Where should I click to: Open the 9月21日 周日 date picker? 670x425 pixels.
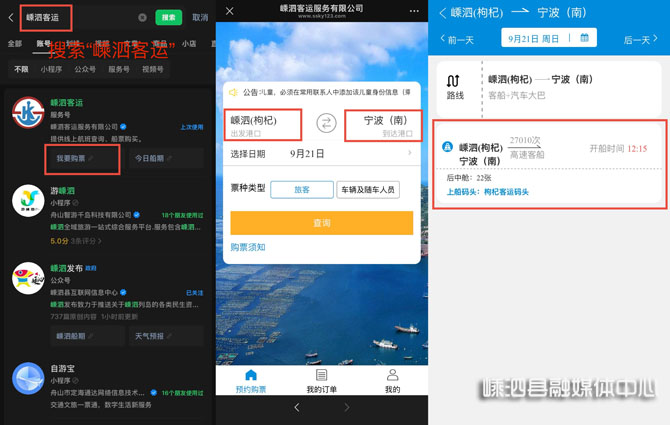549,38
